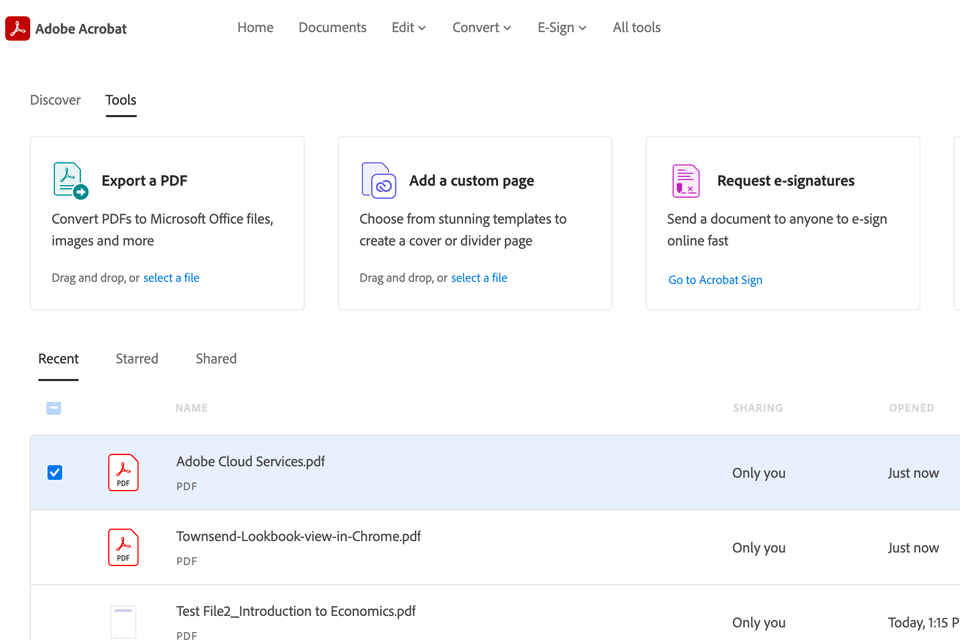This screenshot has width=960, height=640.
Task: Click the Request e-signatures icon
Action: pyautogui.click(x=686, y=181)
